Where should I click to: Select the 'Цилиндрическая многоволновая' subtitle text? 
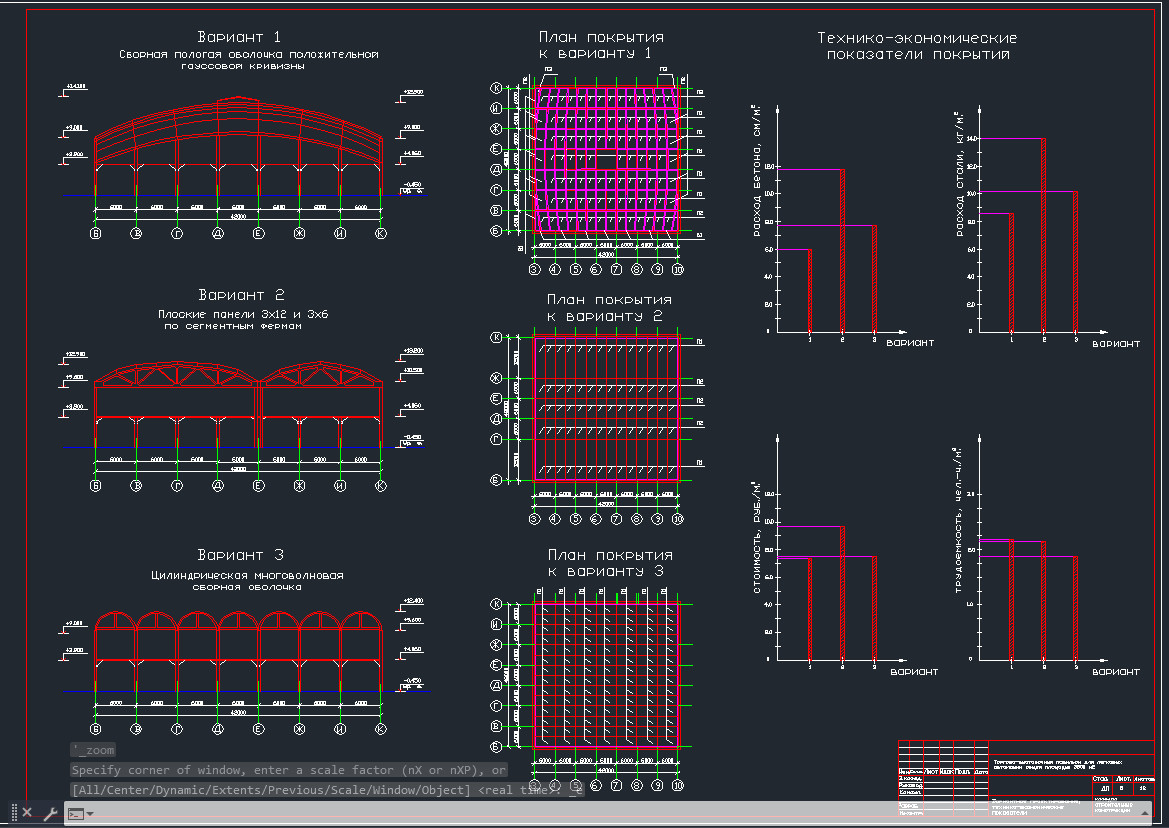[247, 575]
